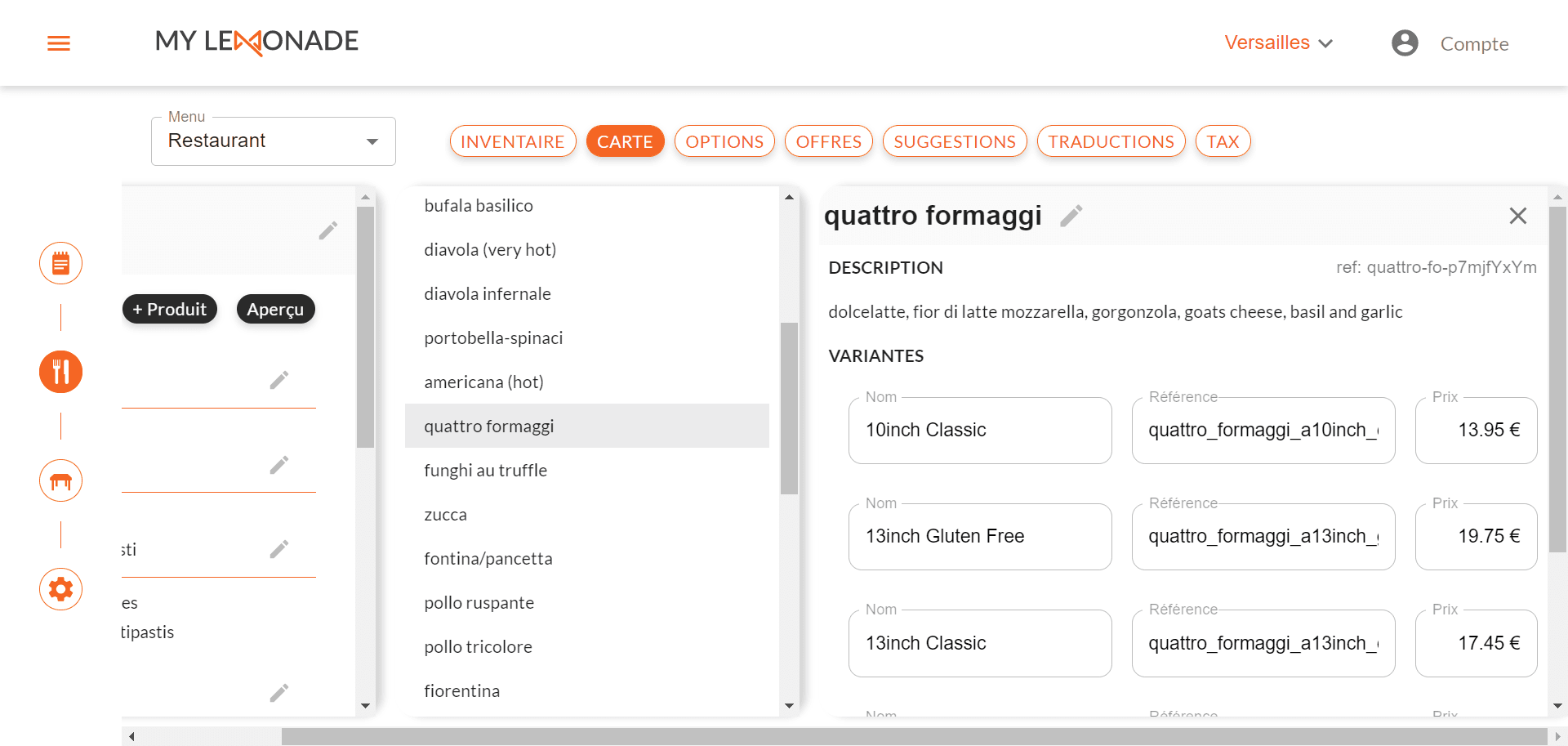Switch to the OFFRES tab
This screenshot has width=1568, height=746.
(x=828, y=141)
